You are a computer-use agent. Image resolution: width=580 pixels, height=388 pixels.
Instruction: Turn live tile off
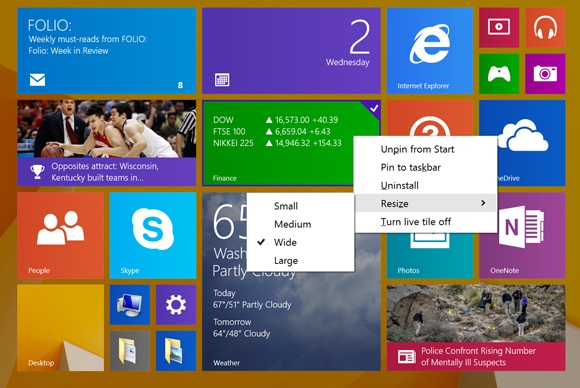click(x=425, y=222)
